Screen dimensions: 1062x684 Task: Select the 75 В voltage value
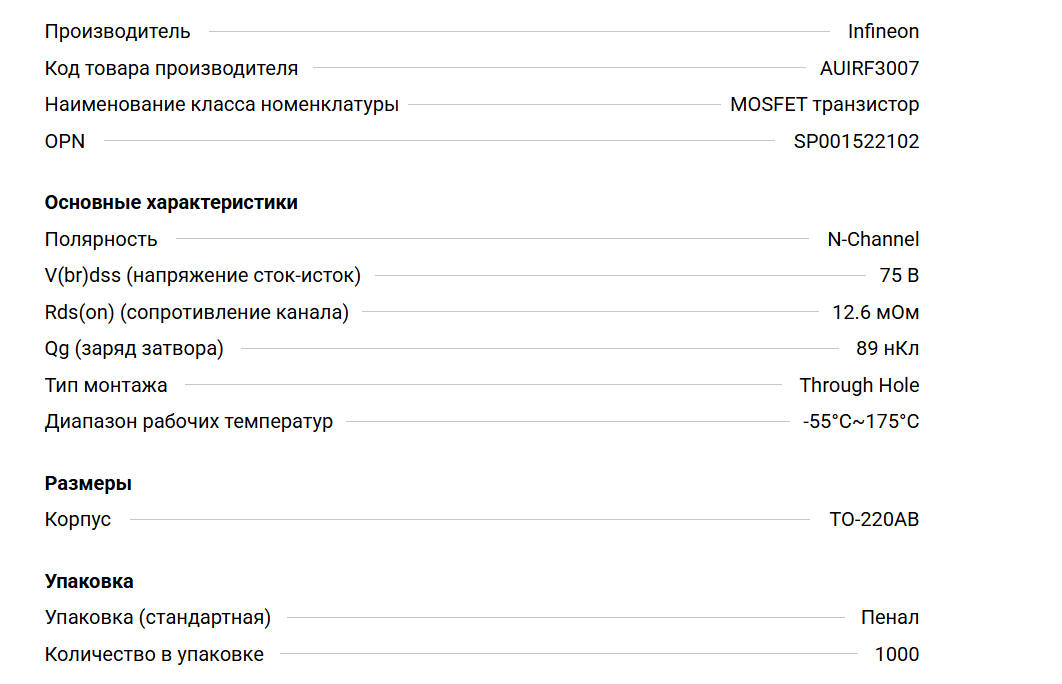(x=898, y=275)
